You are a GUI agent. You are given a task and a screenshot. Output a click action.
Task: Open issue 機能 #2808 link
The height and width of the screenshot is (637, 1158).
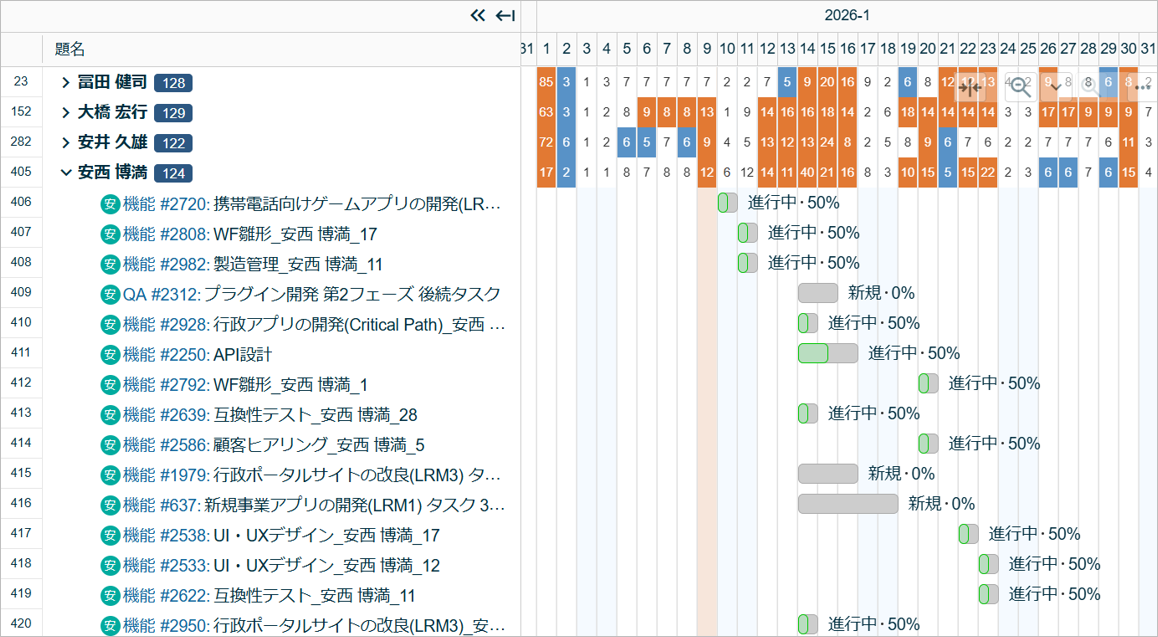(x=166, y=235)
